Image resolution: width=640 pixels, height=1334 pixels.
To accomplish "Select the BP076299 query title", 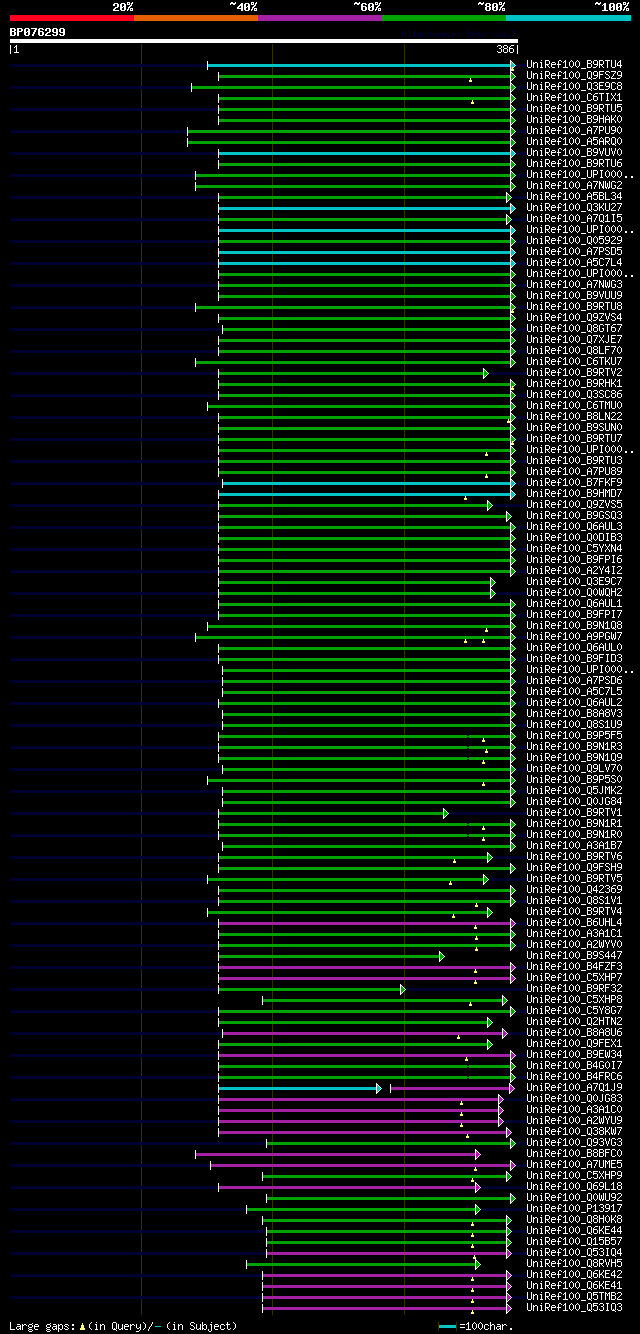I will (38, 32).
